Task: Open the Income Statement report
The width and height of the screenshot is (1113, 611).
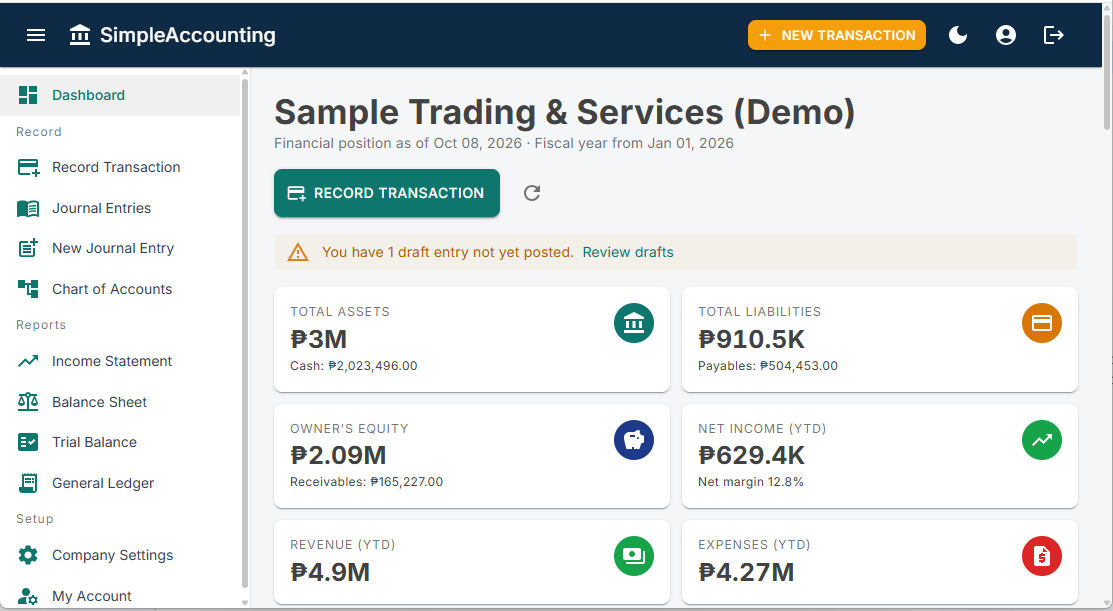Action: click(x=120, y=361)
